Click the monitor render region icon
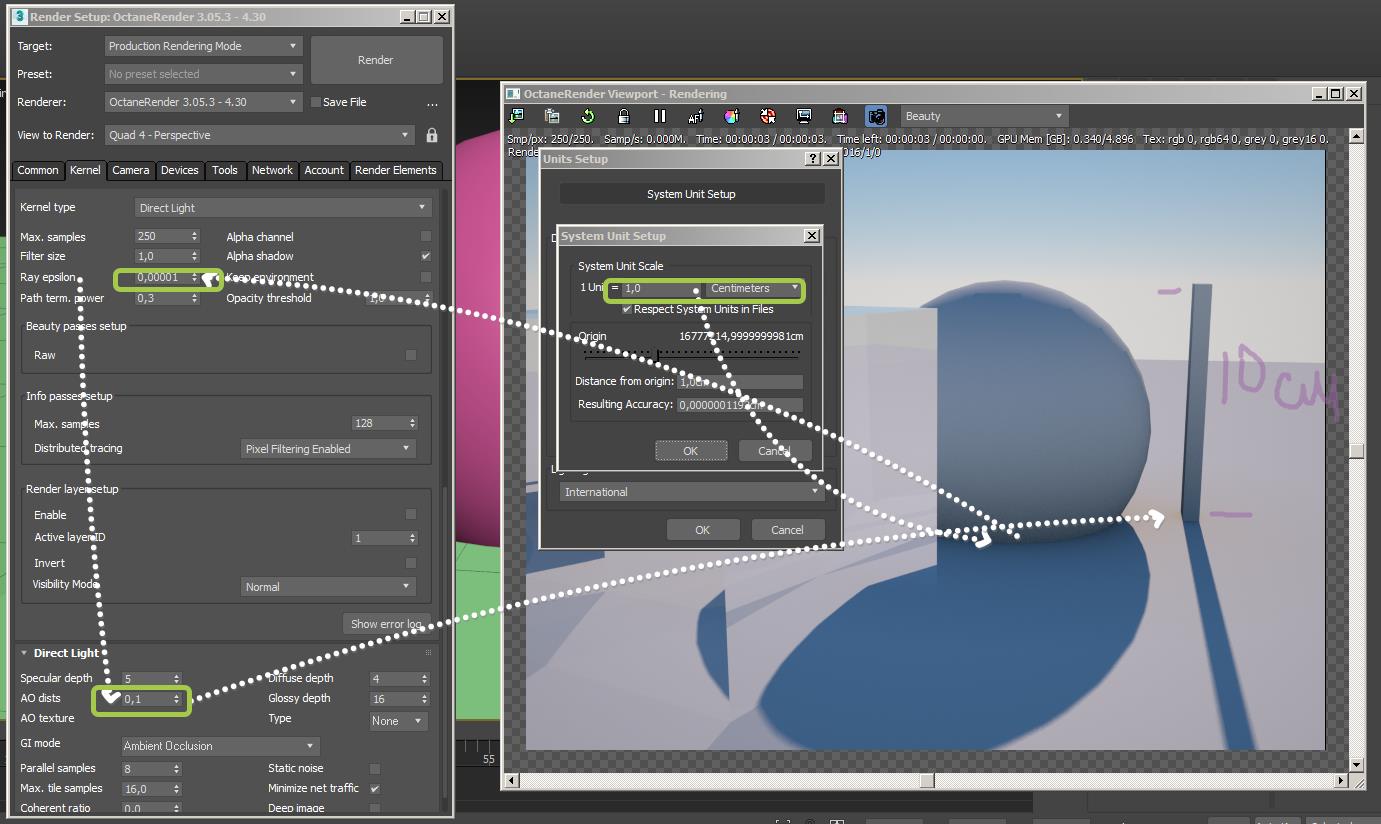The width and height of the screenshot is (1381, 824). [804, 116]
